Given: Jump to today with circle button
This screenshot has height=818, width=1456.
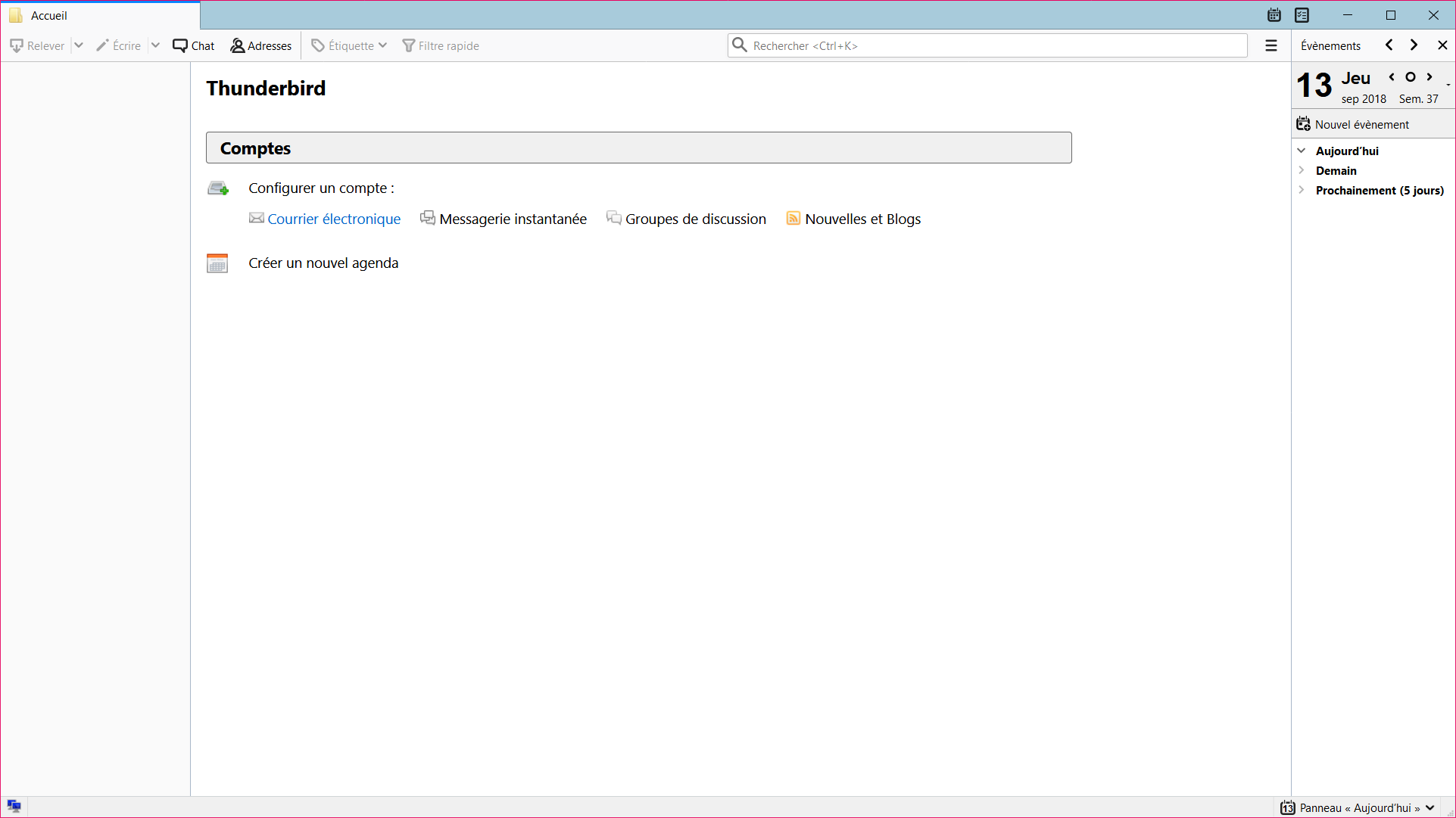Looking at the screenshot, I should pyautogui.click(x=1411, y=77).
